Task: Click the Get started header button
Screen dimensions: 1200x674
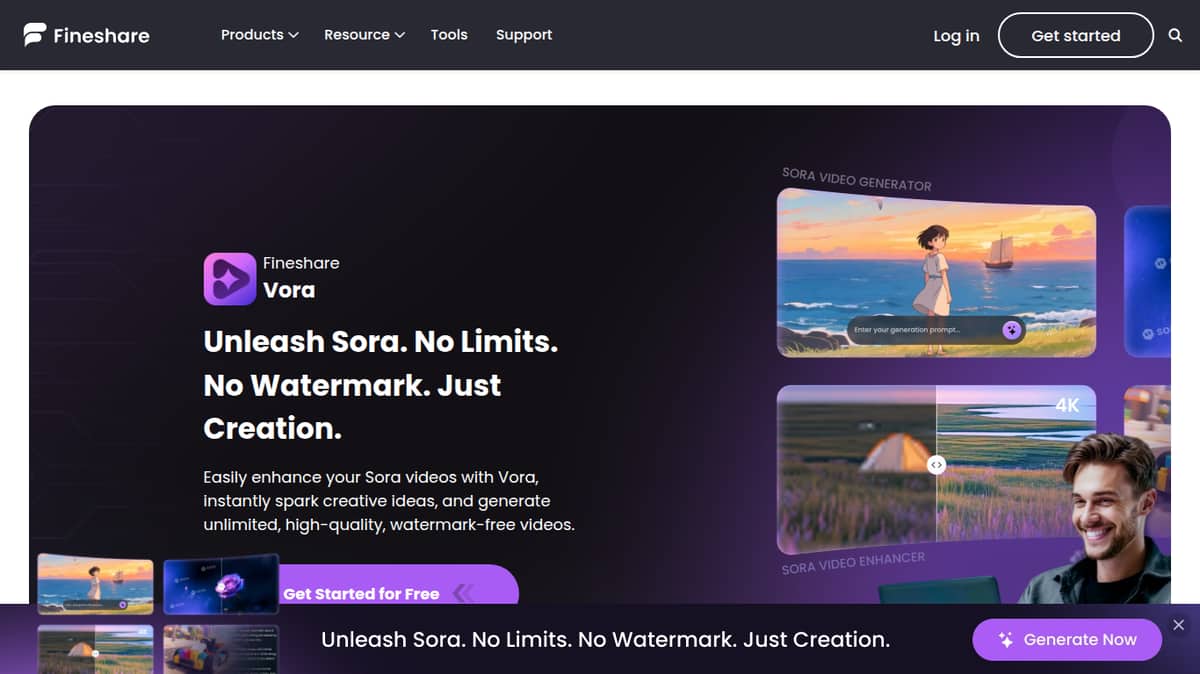Action: (1076, 35)
